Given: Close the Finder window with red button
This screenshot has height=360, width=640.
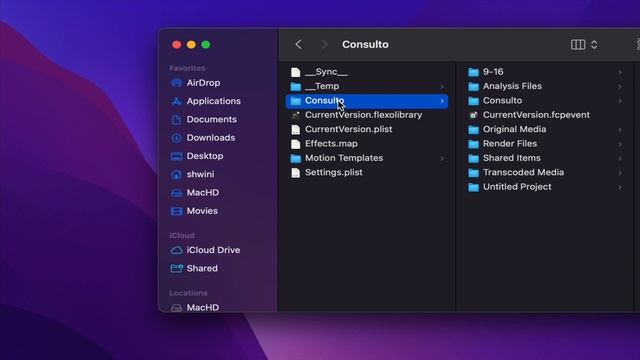Looking at the screenshot, I should point(177,44).
